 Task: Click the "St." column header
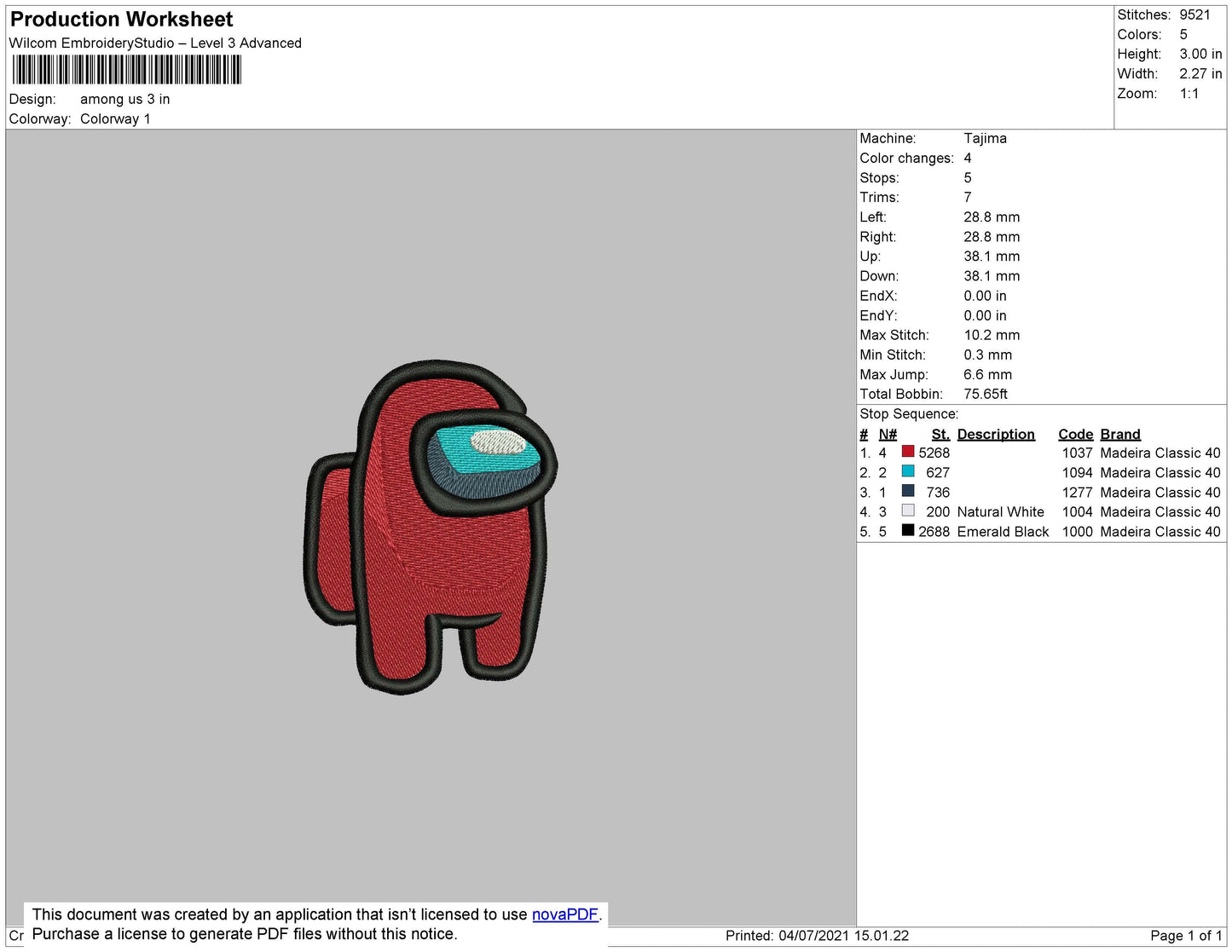point(940,435)
